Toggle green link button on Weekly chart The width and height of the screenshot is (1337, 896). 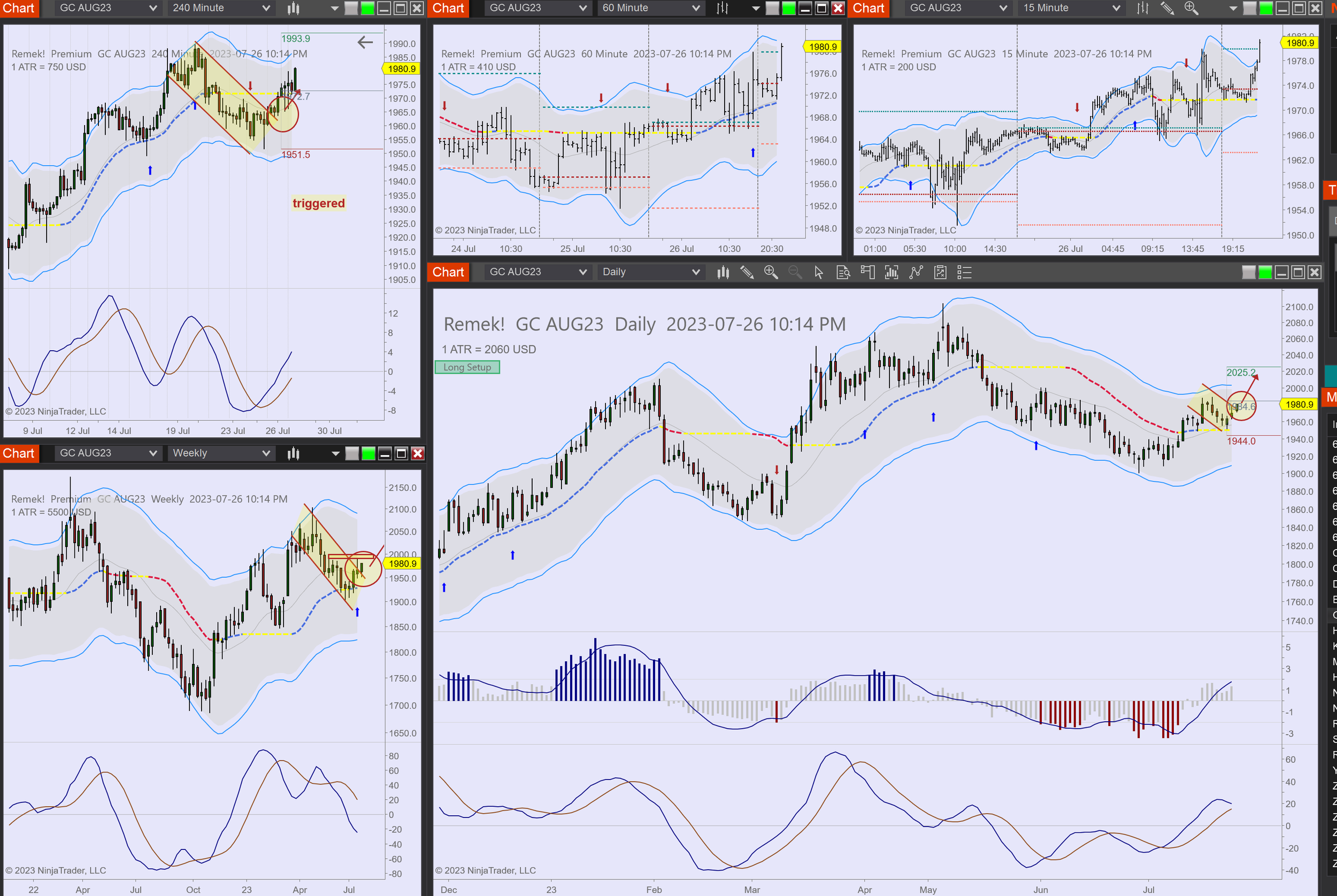click(x=368, y=454)
